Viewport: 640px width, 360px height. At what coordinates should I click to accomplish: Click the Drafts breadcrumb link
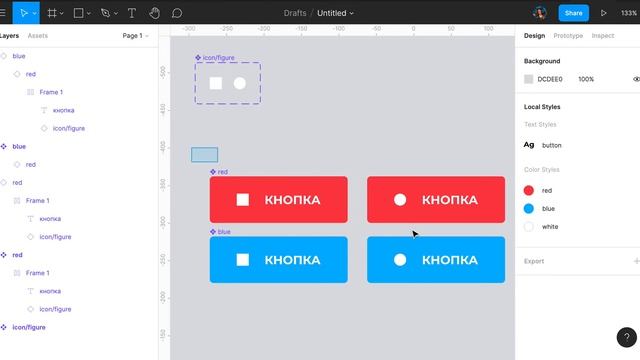295,13
